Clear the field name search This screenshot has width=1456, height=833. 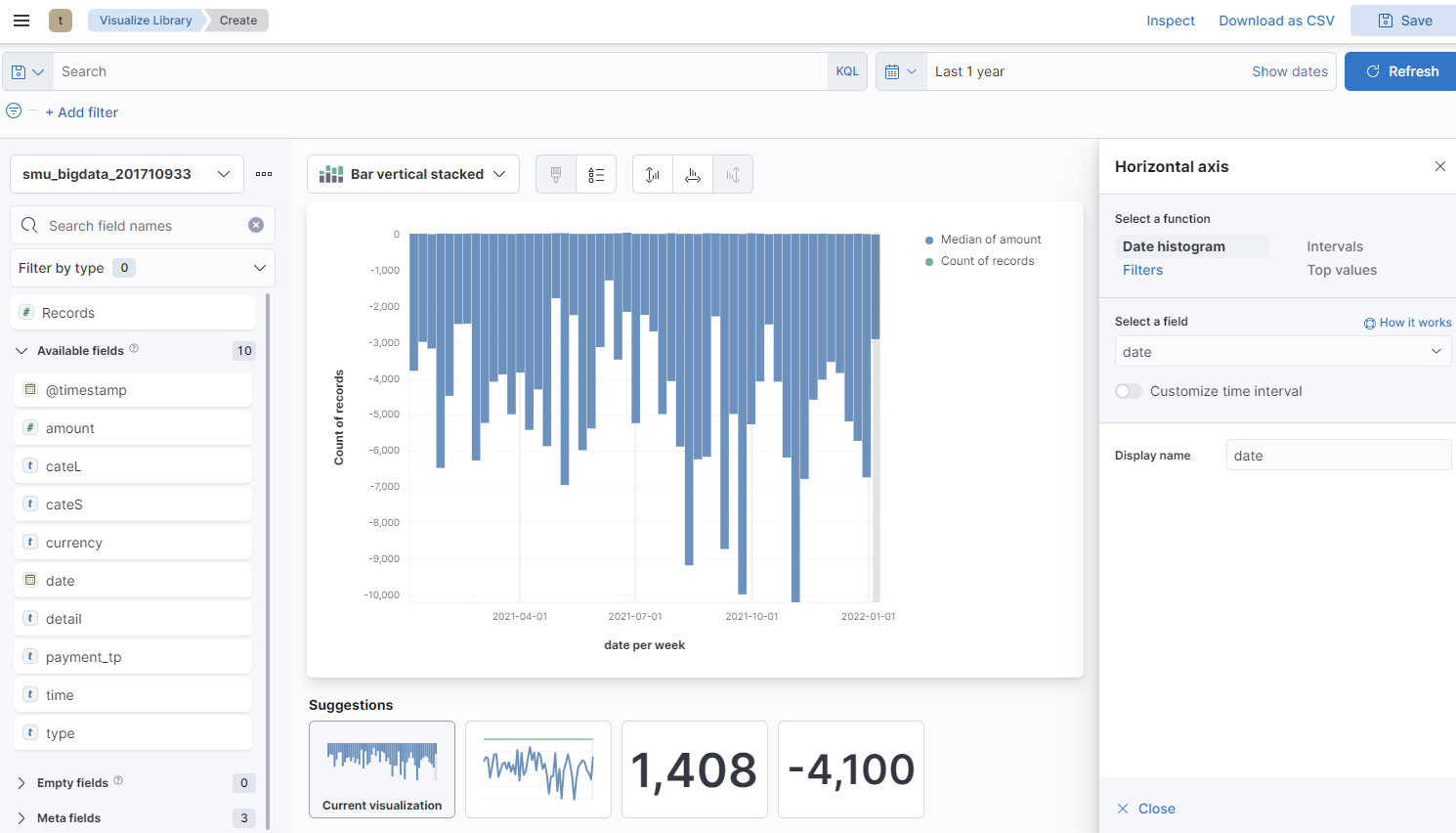pos(256,225)
